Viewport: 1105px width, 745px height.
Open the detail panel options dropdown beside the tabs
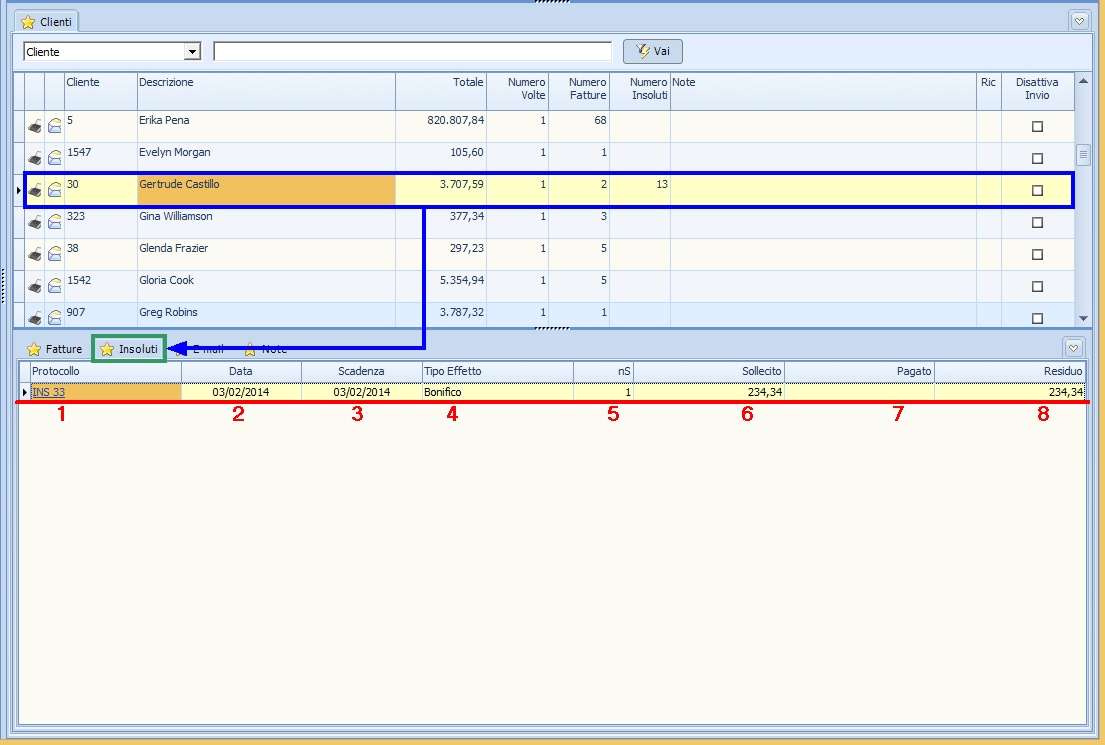(x=1073, y=348)
